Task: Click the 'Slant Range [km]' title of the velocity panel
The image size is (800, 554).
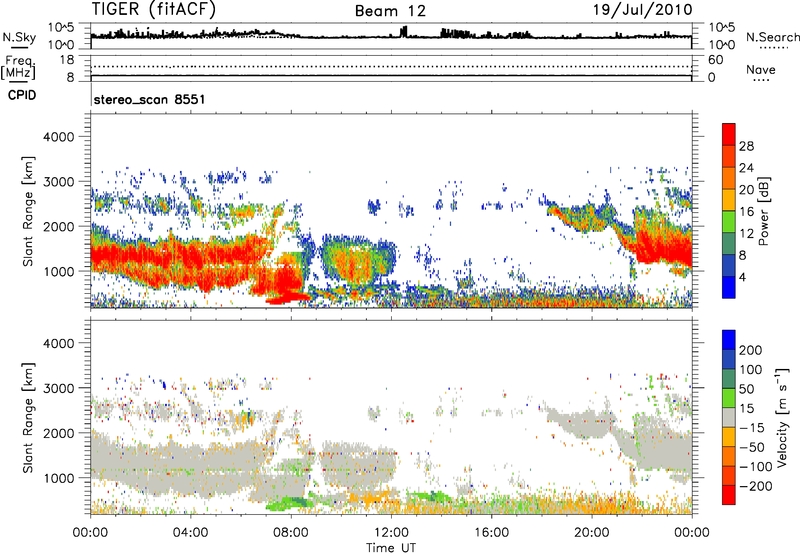Action: pyautogui.click(x=28, y=418)
